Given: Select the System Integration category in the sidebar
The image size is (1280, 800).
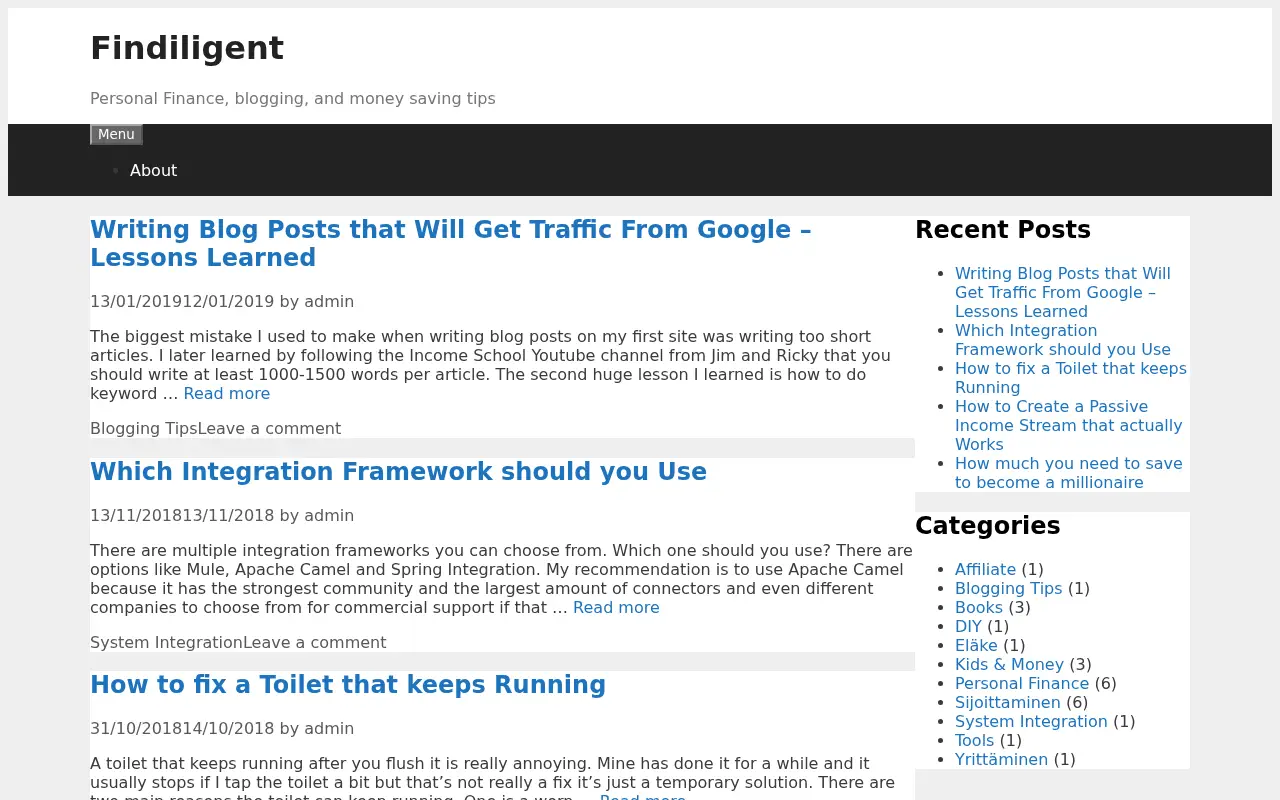Looking at the screenshot, I should click(x=1031, y=721).
